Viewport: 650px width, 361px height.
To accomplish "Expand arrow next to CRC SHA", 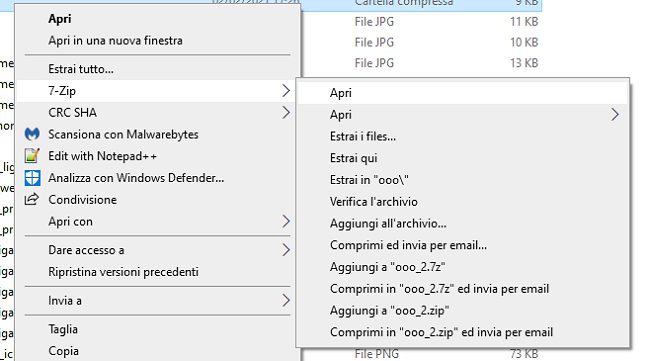I will click(x=286, y=112).
